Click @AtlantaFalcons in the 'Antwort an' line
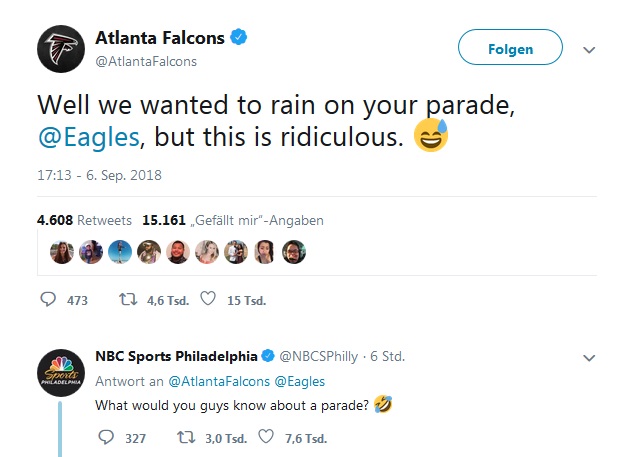 click(214, 381)
